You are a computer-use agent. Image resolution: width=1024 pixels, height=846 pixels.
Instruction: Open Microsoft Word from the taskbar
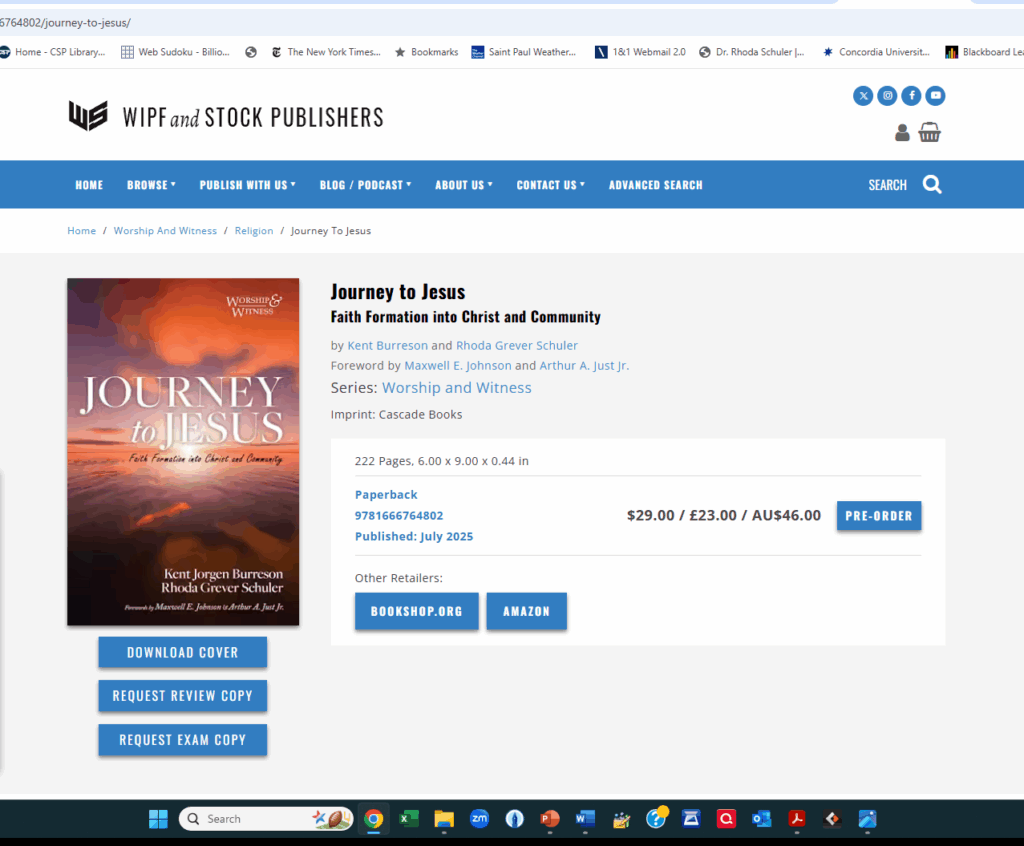(x=585, y=819)
